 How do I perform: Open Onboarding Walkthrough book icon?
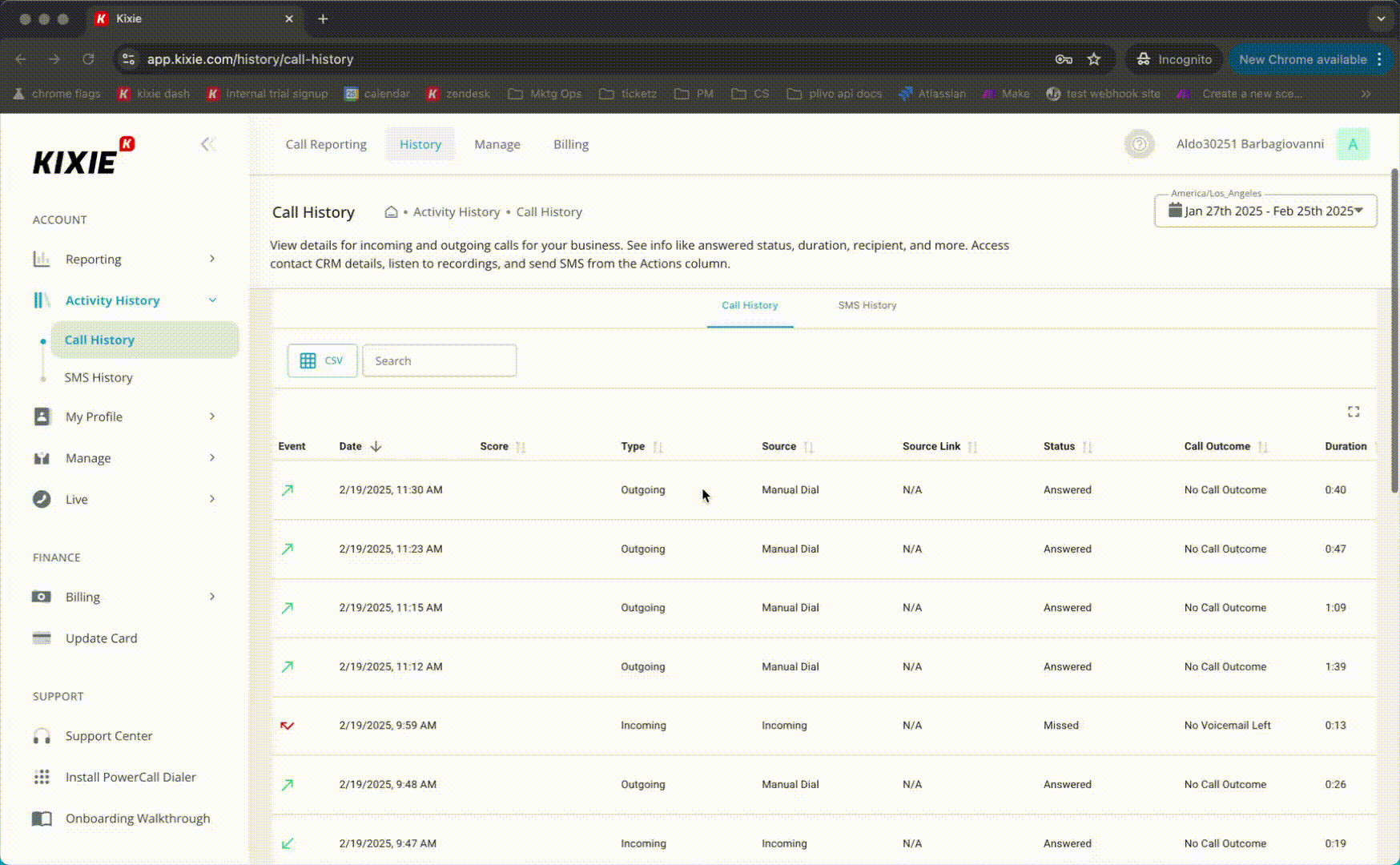tap(42, 819)
